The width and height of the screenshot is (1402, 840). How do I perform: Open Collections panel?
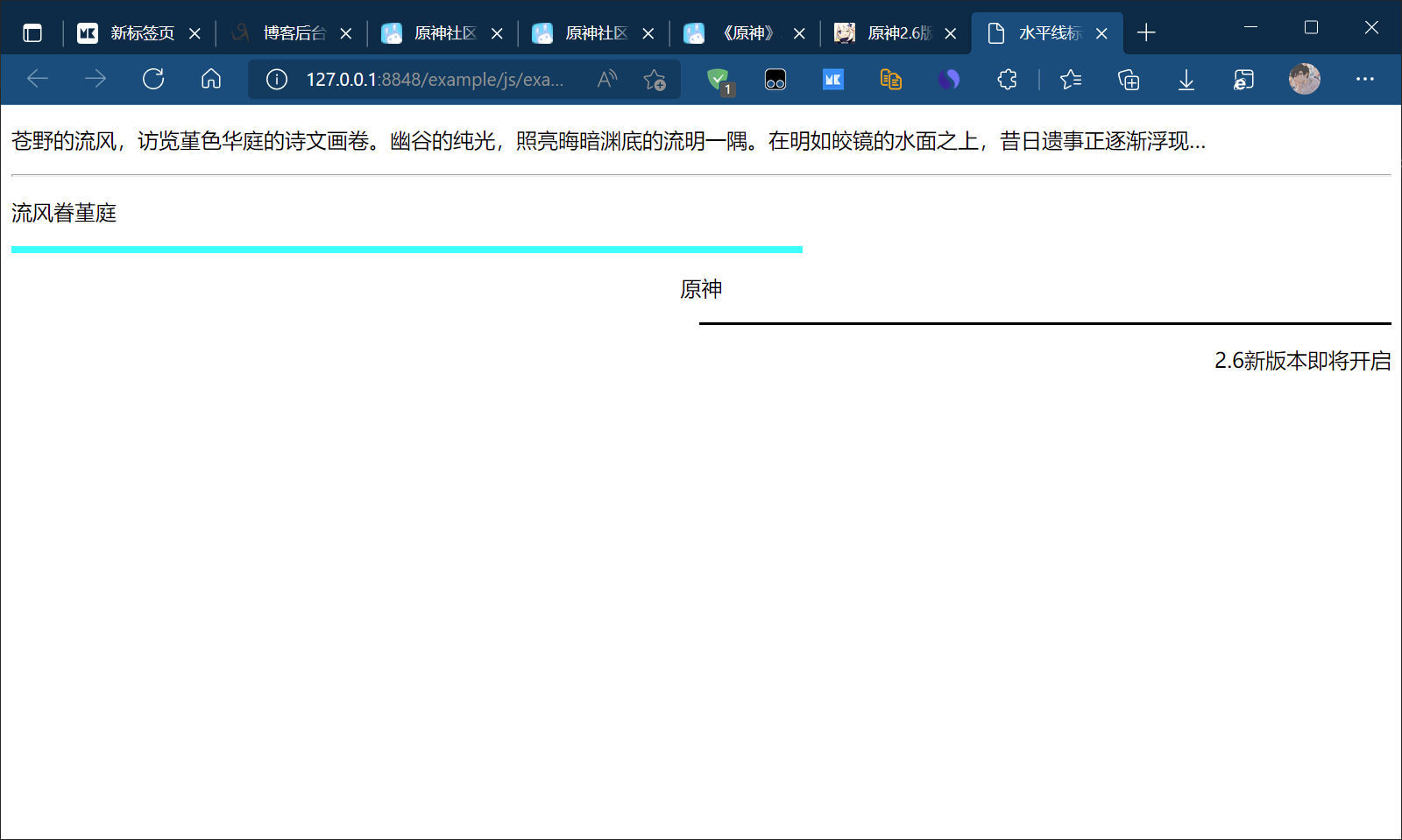[1129, 80]
